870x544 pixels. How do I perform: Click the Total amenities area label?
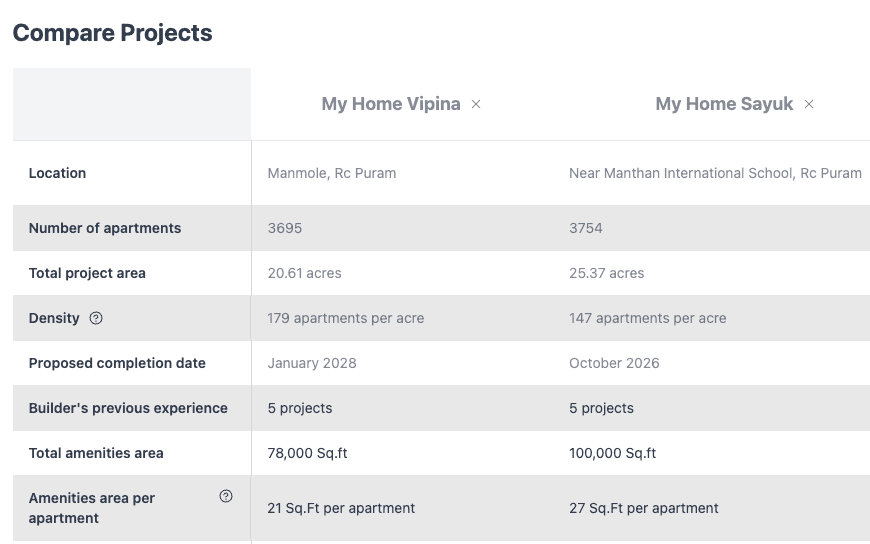tap(96, 453)
